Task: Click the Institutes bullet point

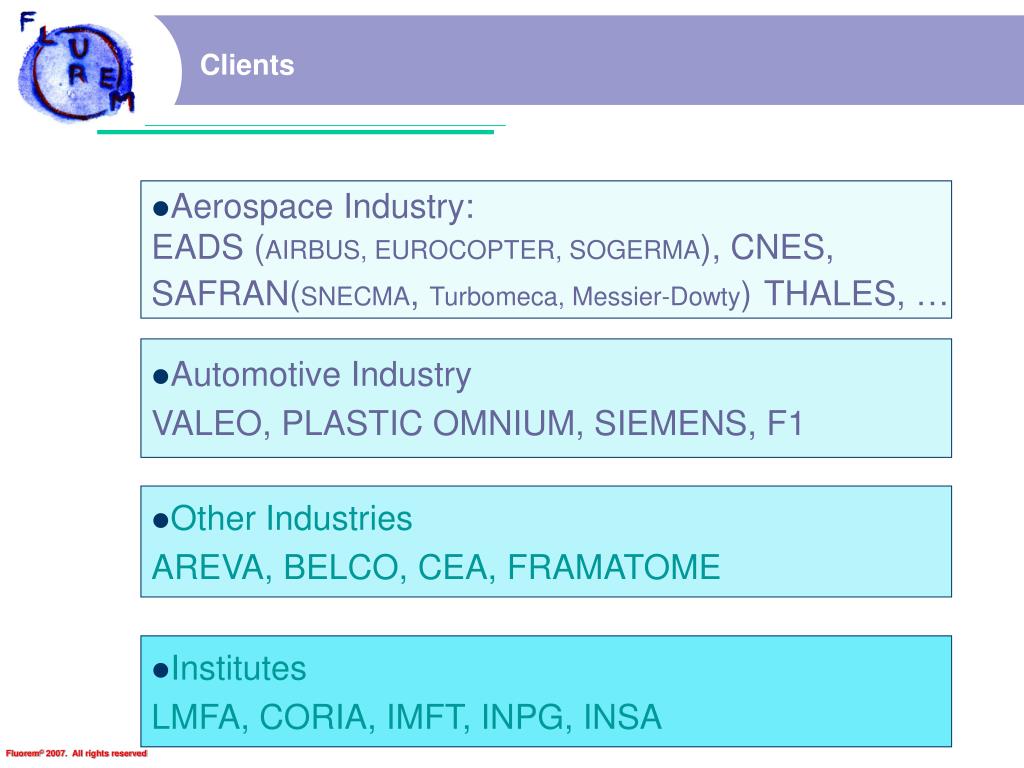Action: coord(161,670)
